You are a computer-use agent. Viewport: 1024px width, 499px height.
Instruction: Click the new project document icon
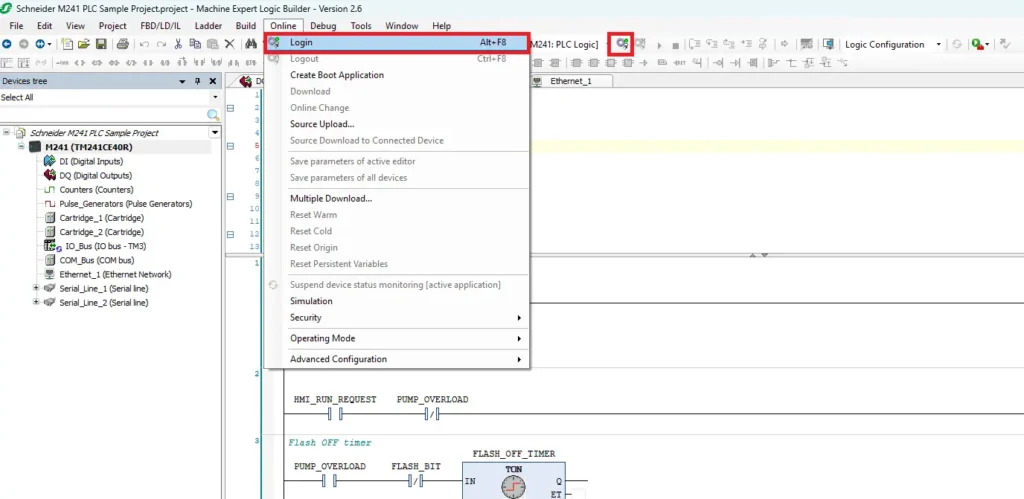[67, 44]
